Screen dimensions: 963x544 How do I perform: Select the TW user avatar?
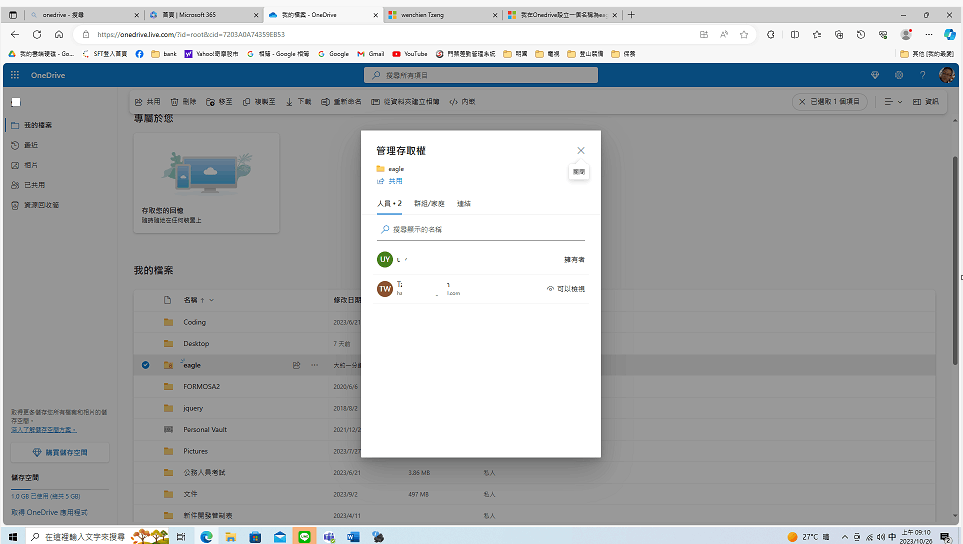(x=384, y=289)
